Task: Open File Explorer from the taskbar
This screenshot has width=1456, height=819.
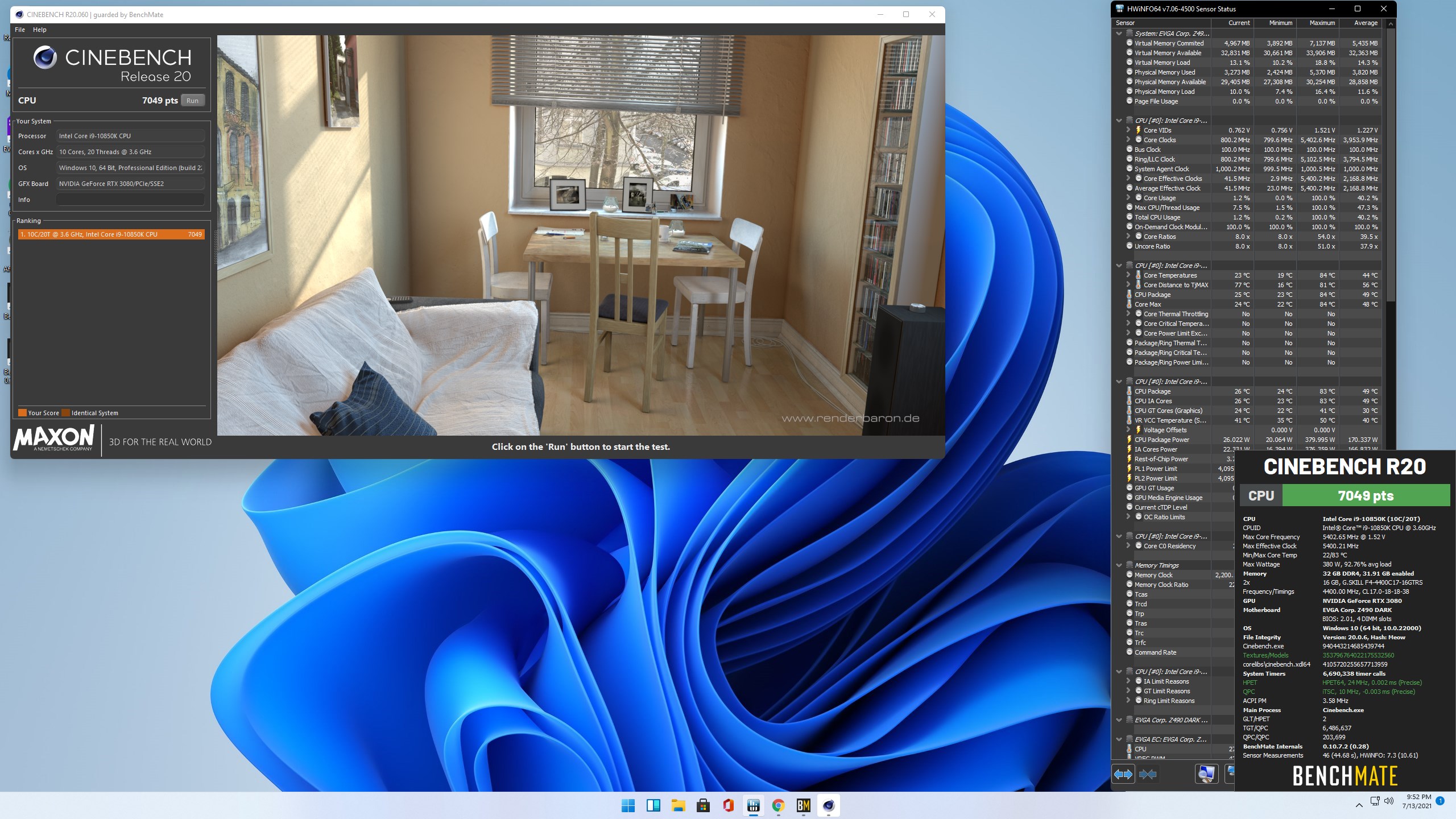Action: [678, 805]
